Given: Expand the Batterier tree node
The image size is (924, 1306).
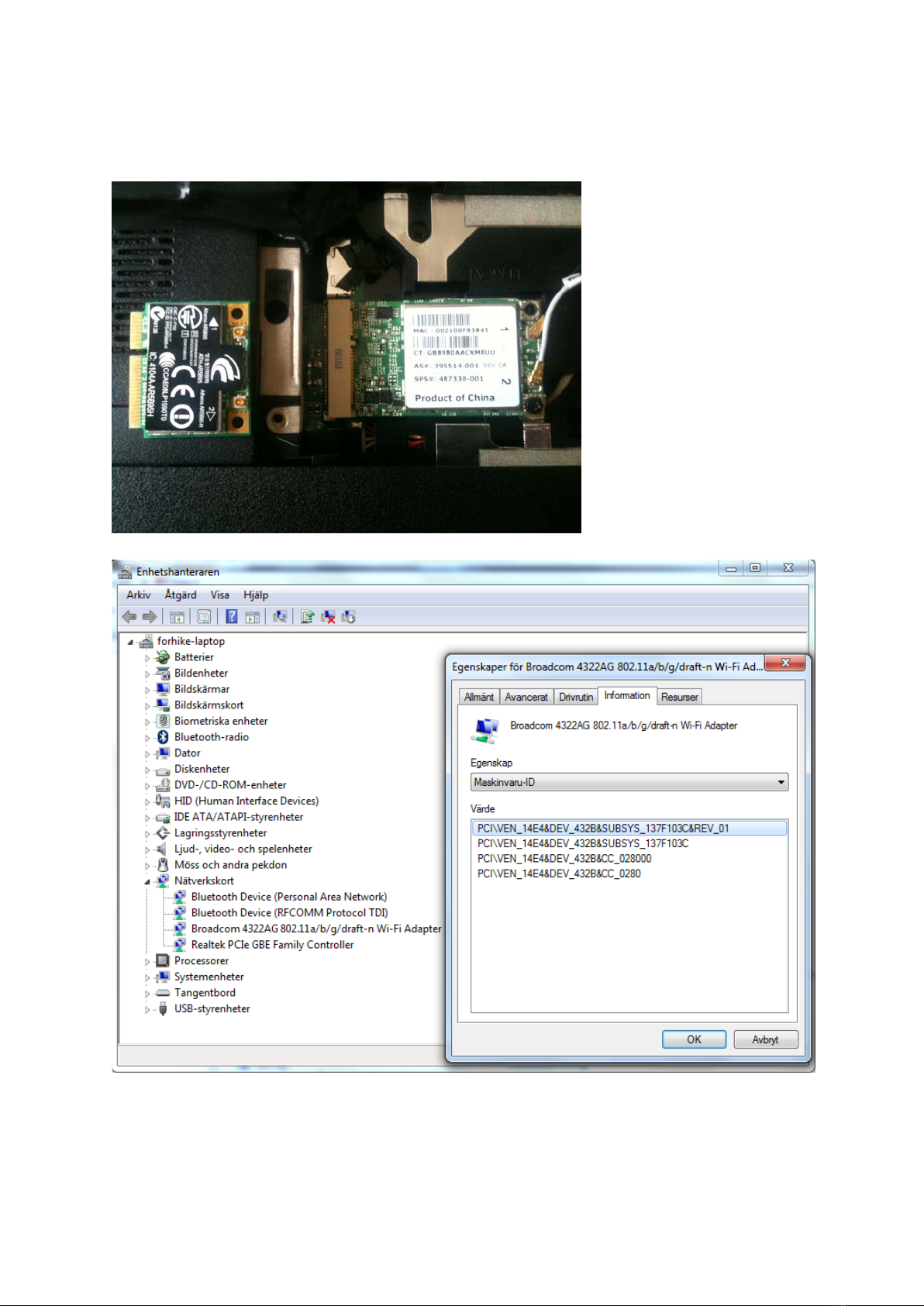Looking at the screenshot, I should pyautogui.click(x=147, y=658).
